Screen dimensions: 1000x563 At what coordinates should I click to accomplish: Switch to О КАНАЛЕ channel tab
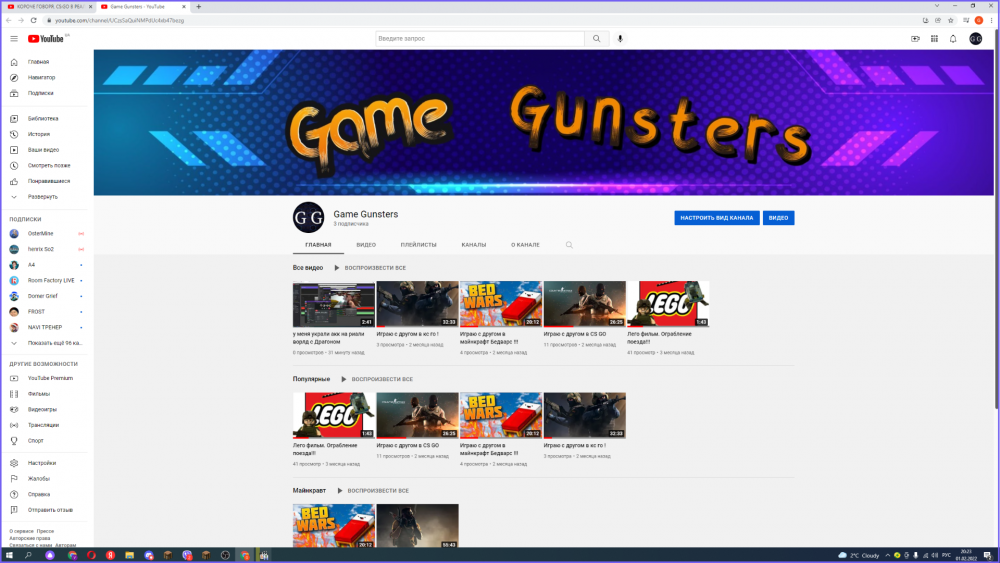click(525, 245)
